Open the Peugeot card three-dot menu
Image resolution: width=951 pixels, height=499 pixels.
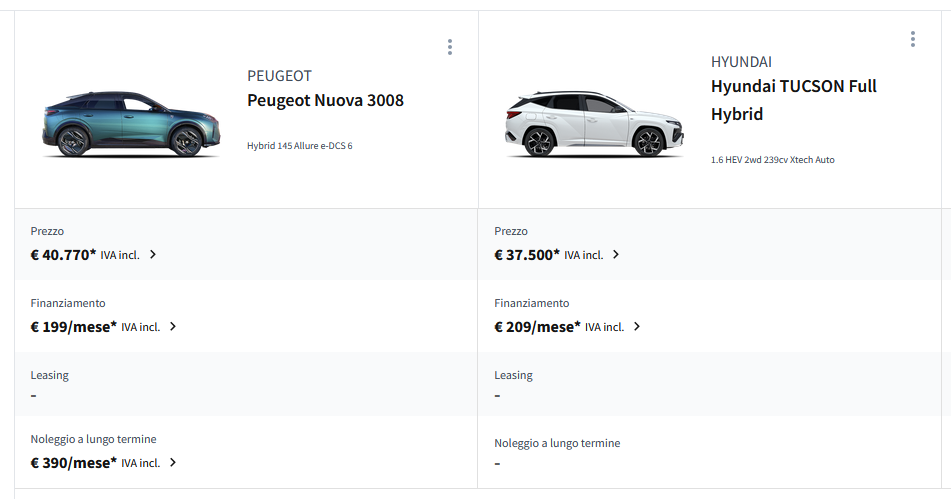pyautogui.click(x=450, y=47)
